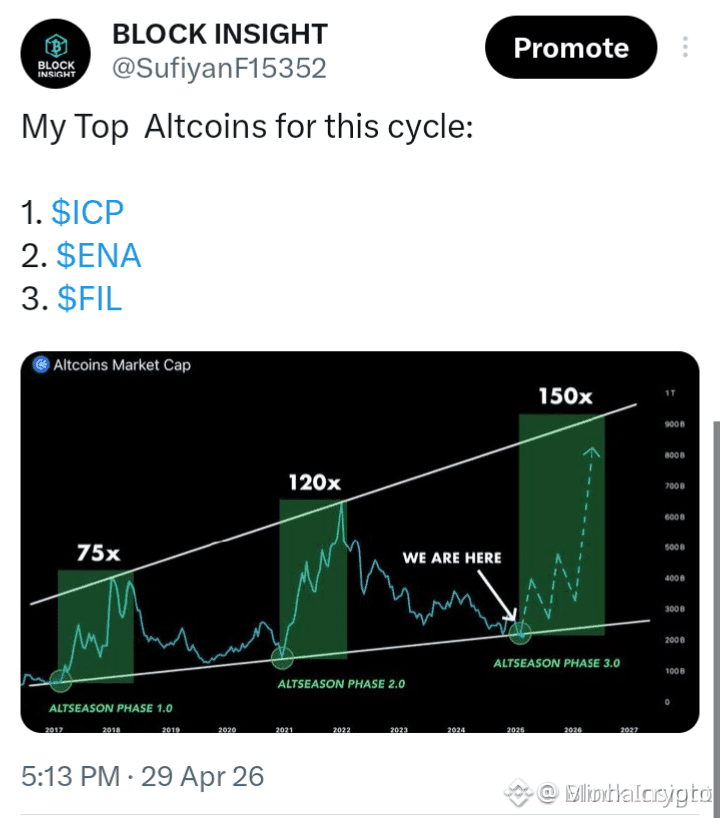Open the @SufiyanF15352 handle
720x818 pixels.
219,68
